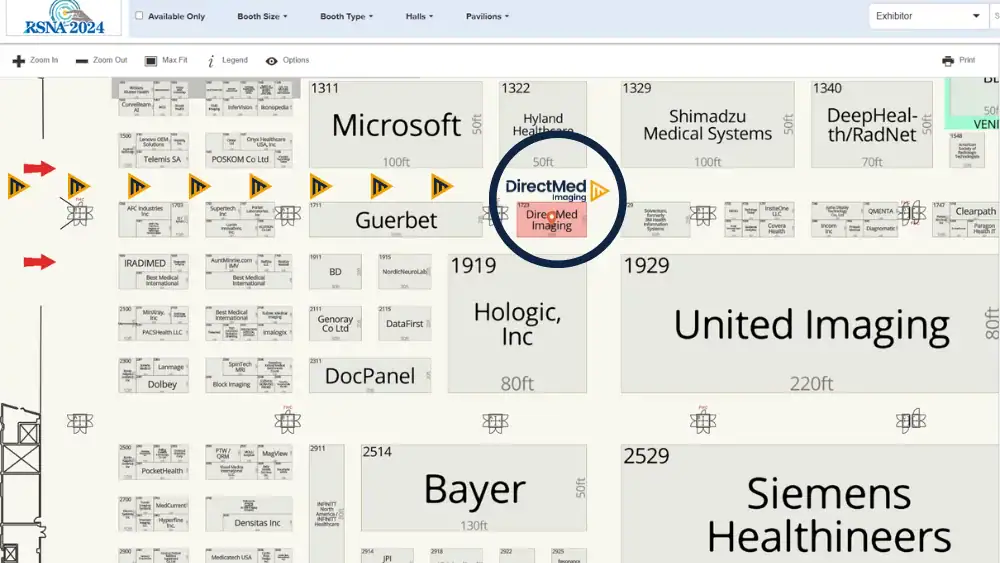Viewport: 1000px width, 563px height.
Task: Click the DataFirst booth
Action: pos(404,323)
